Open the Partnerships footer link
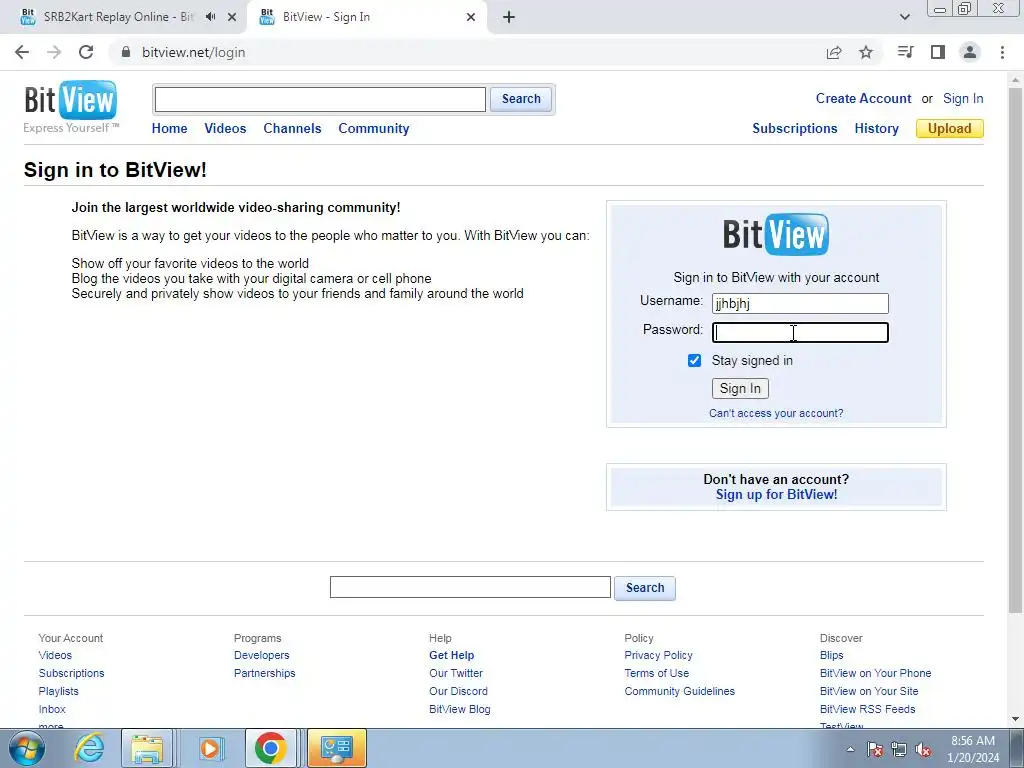This screenshot has height=768, width=1024. point(264,673)
